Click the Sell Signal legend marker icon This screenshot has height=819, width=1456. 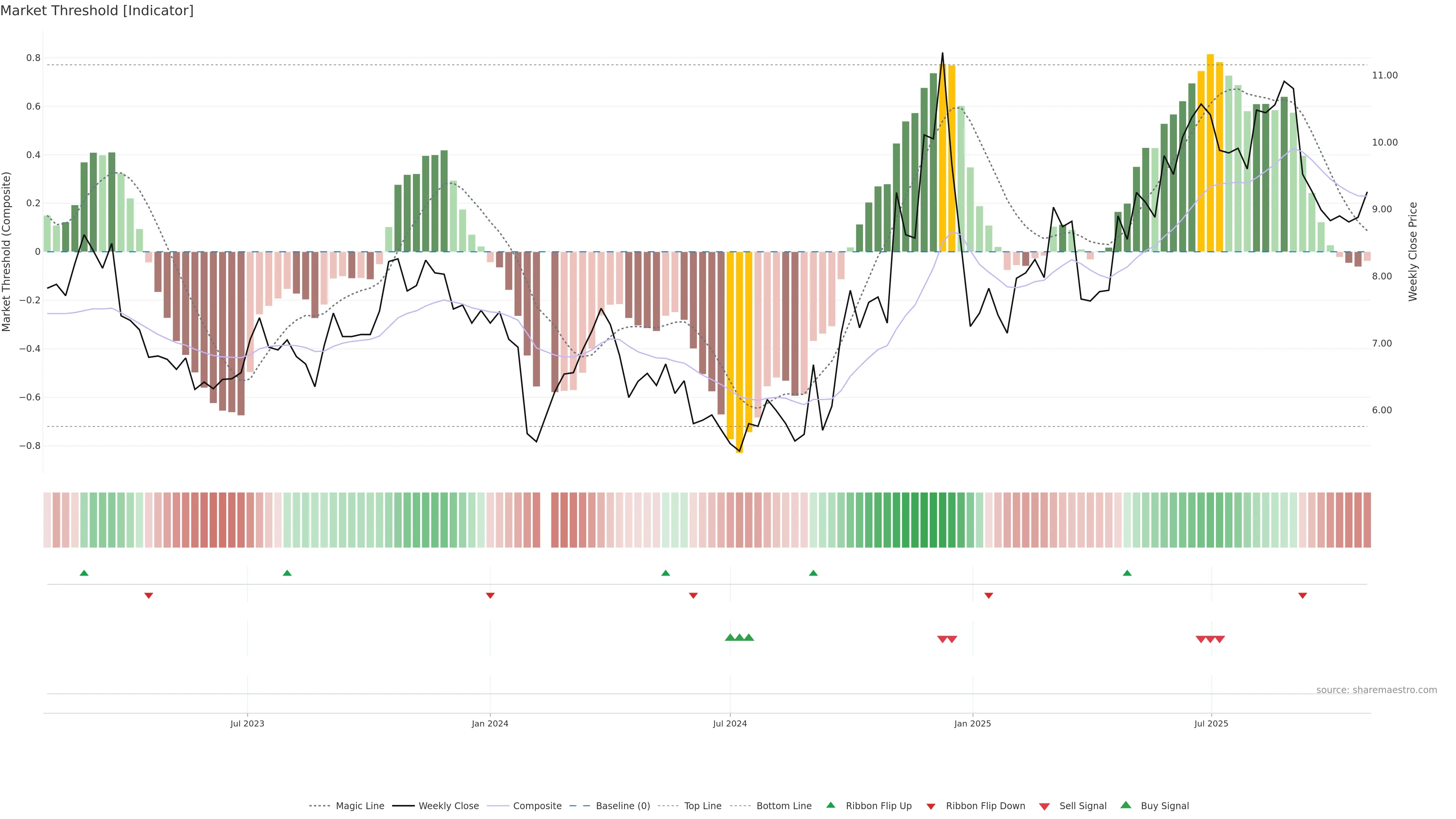(x=1045, y=806)
